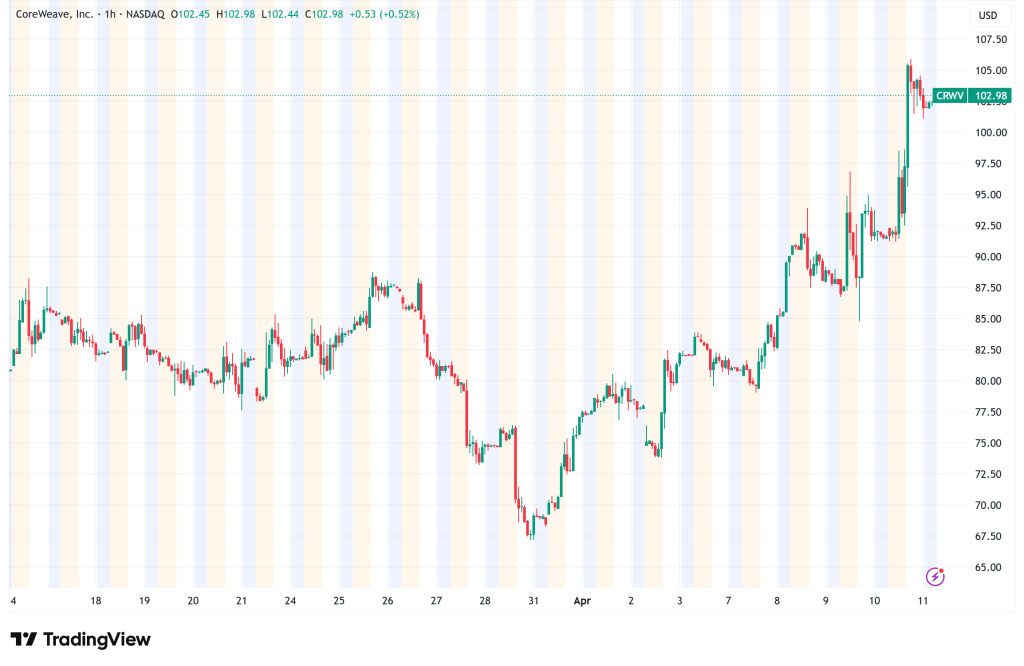Click the NASDAQ exchange label
The height and width of the screenshot is (666, 1024).
(146, 15)
